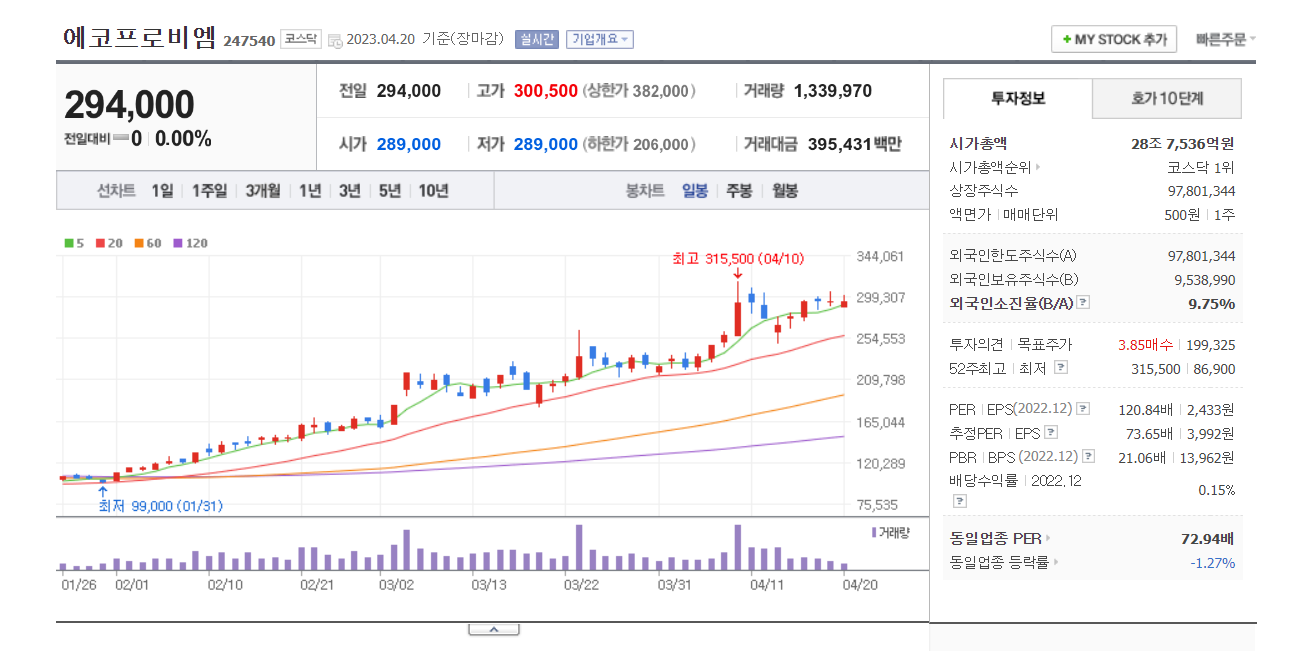Click the calendar icon before 2023.04.20
The image size is (1308, 651).
click(x=335, y=40)
